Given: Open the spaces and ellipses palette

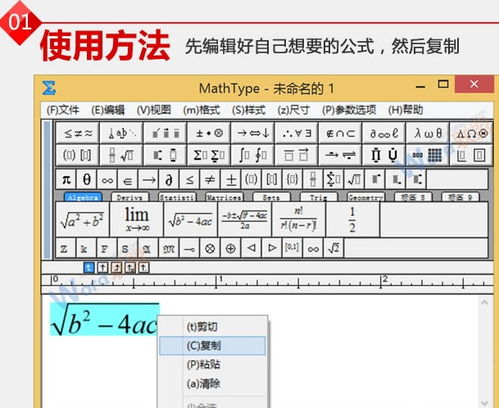Looking at the screenshot, I should [121, 133].
